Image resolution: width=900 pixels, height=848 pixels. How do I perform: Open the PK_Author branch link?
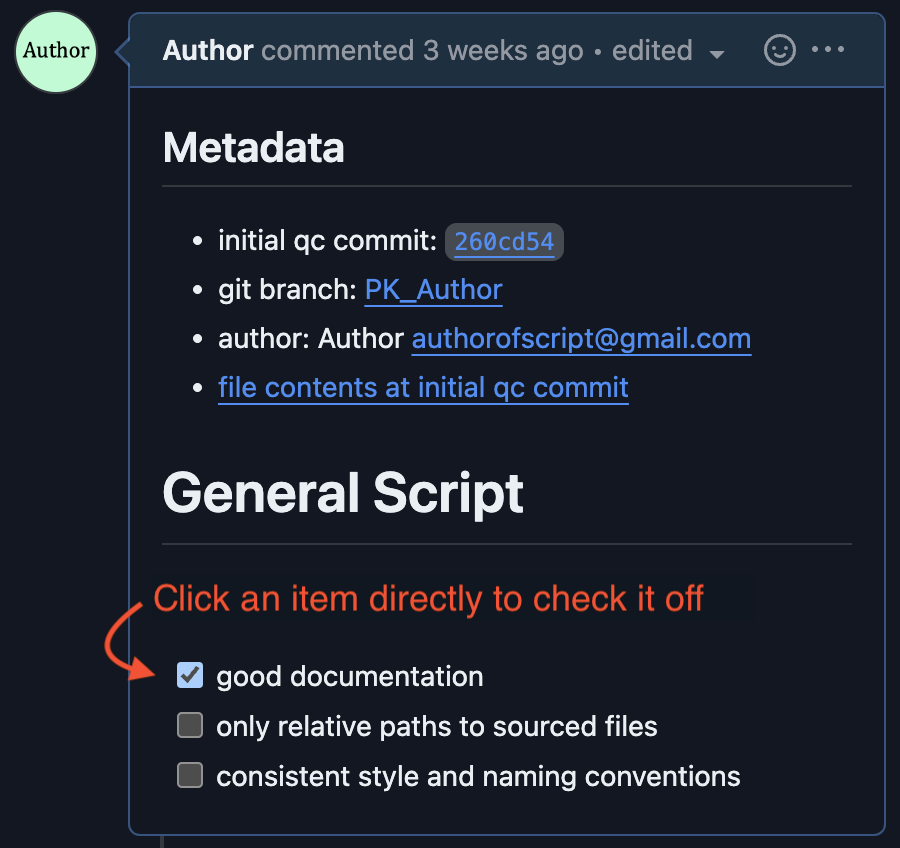pos(433,290)
